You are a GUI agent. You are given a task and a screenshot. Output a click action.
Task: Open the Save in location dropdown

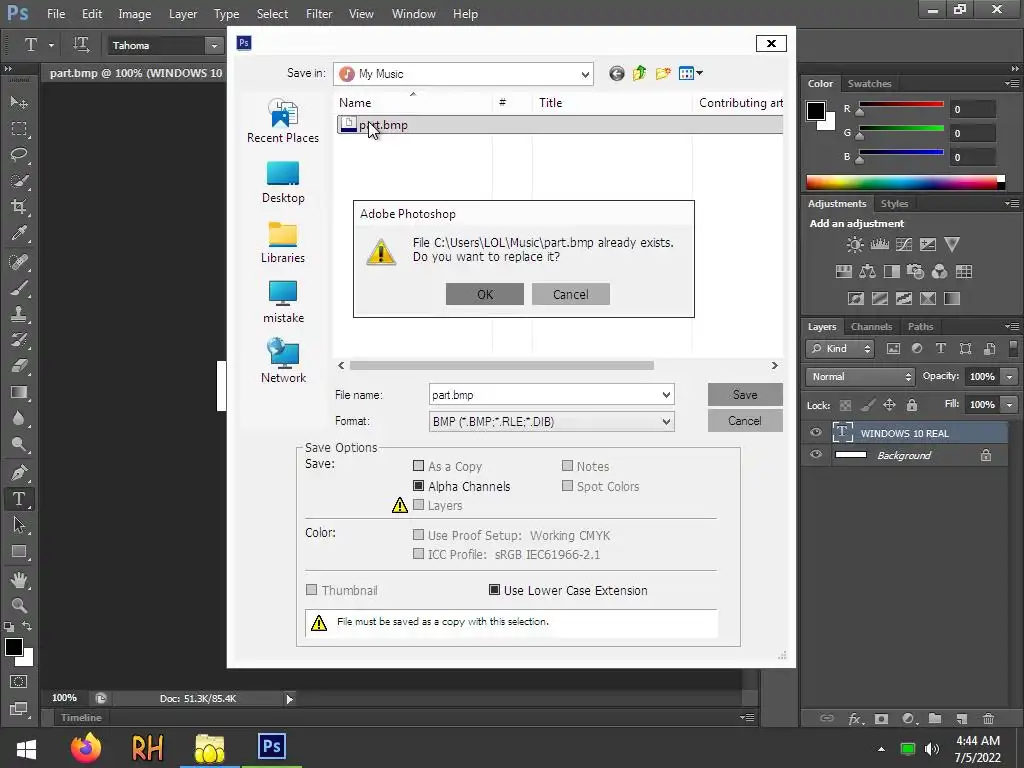(x=585, y=74)
